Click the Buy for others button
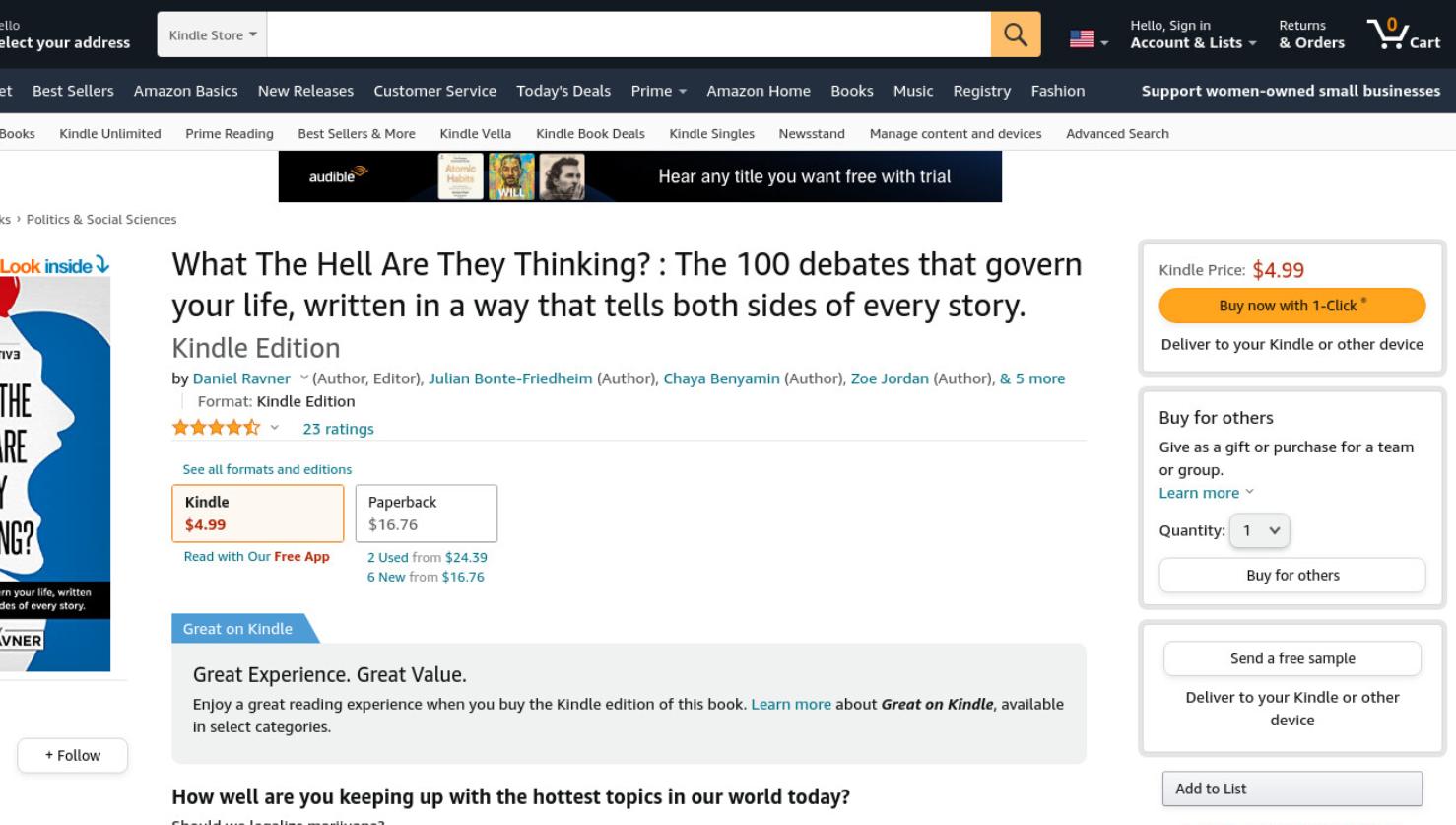 1291,575
